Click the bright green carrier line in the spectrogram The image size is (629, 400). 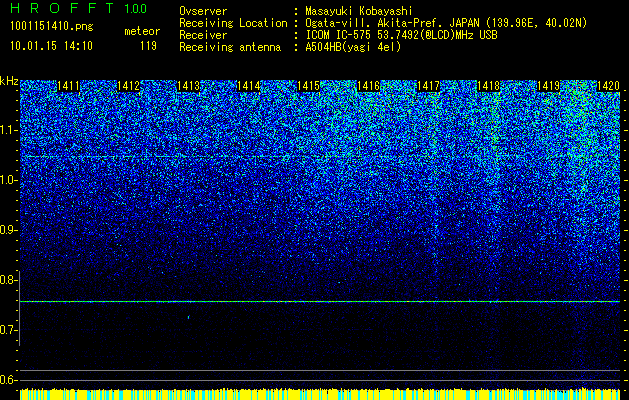320,301
